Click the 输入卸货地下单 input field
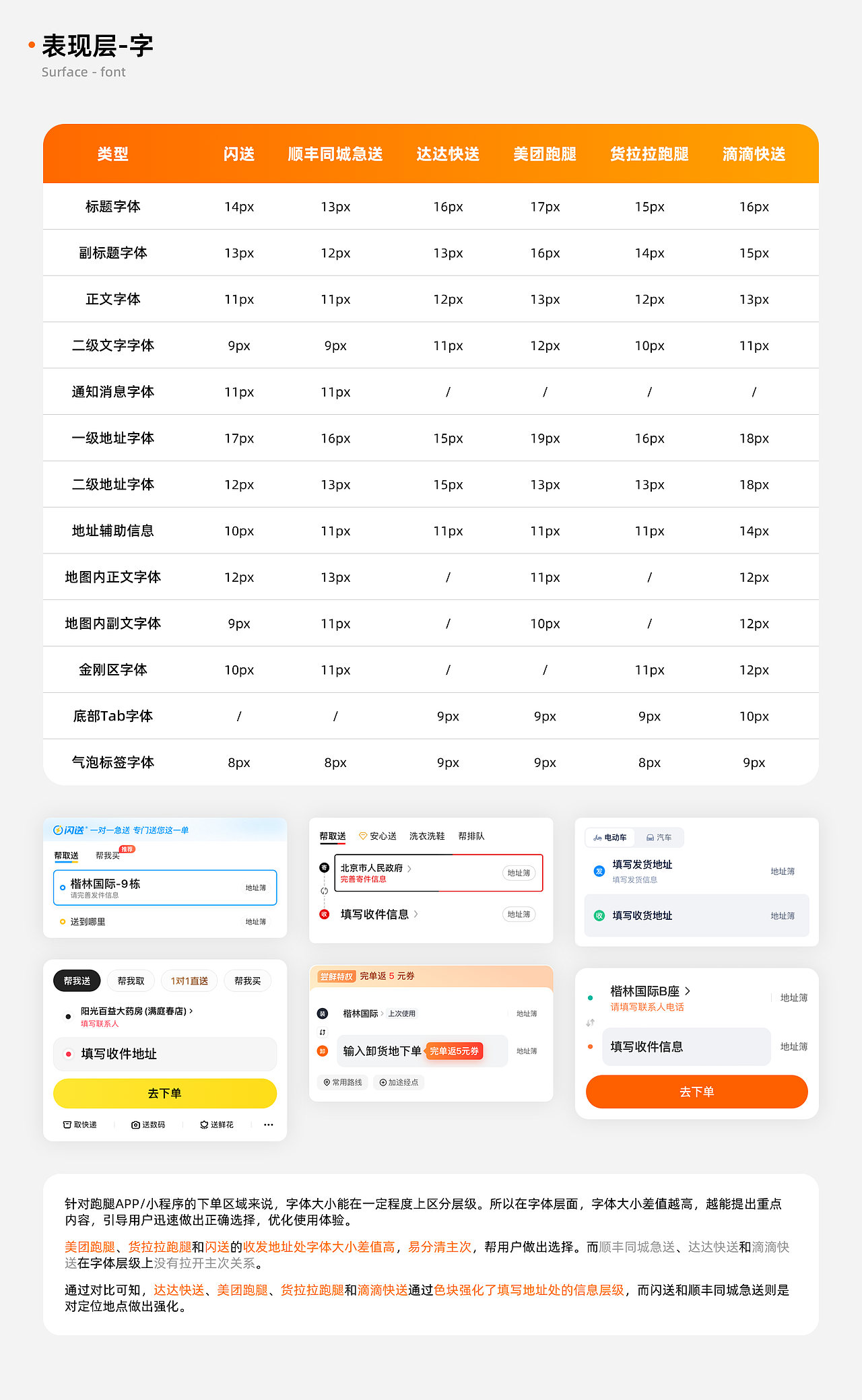862x1400 pixels. click(422, 1051)
